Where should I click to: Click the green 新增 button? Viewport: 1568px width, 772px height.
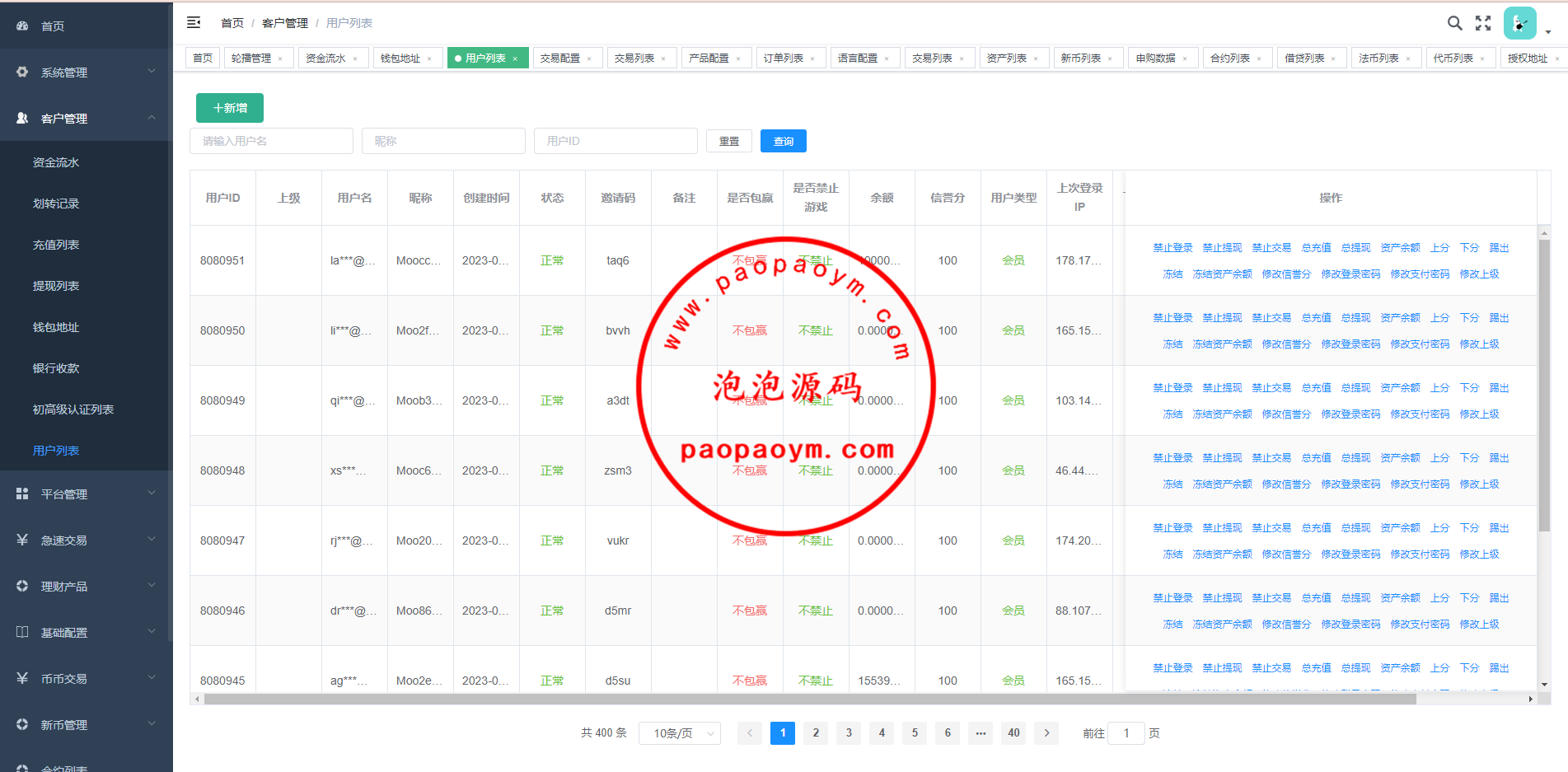pyautogui.click(x=230, y=108)
